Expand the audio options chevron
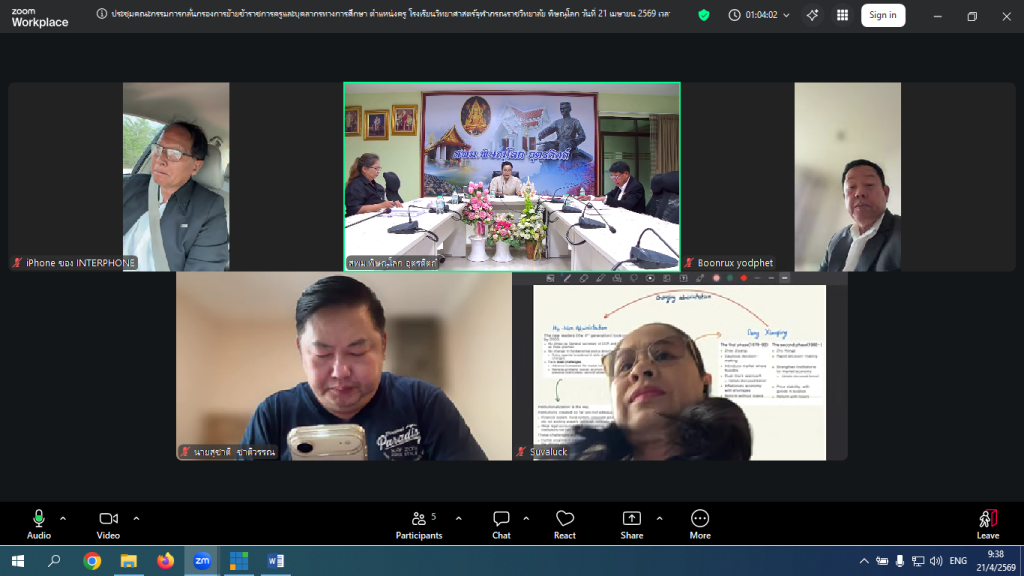This screenshot has height=576, width=1024. click(x=63, y=518)
